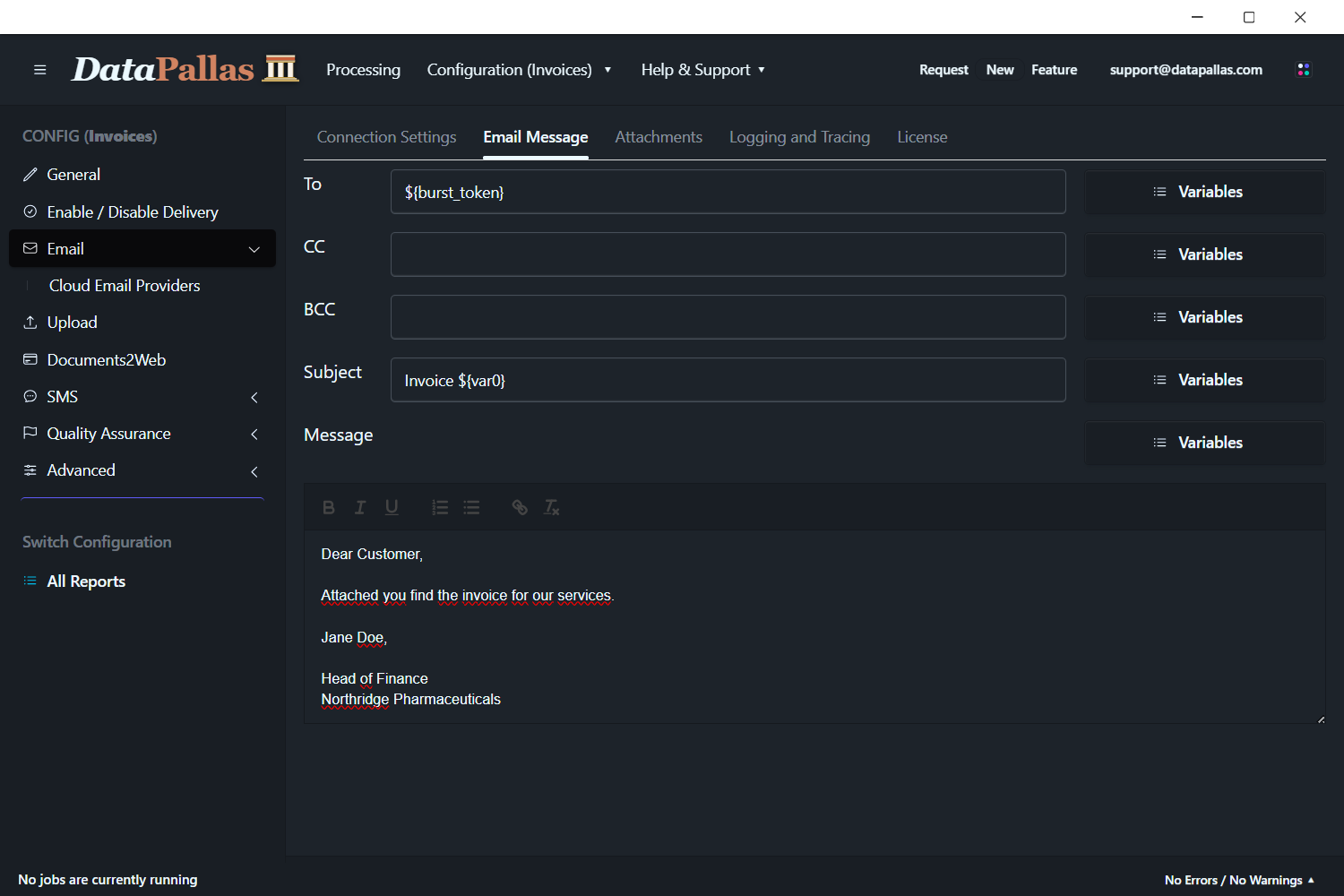Click the list icon in To row's Variables button

coord(1159,192)
